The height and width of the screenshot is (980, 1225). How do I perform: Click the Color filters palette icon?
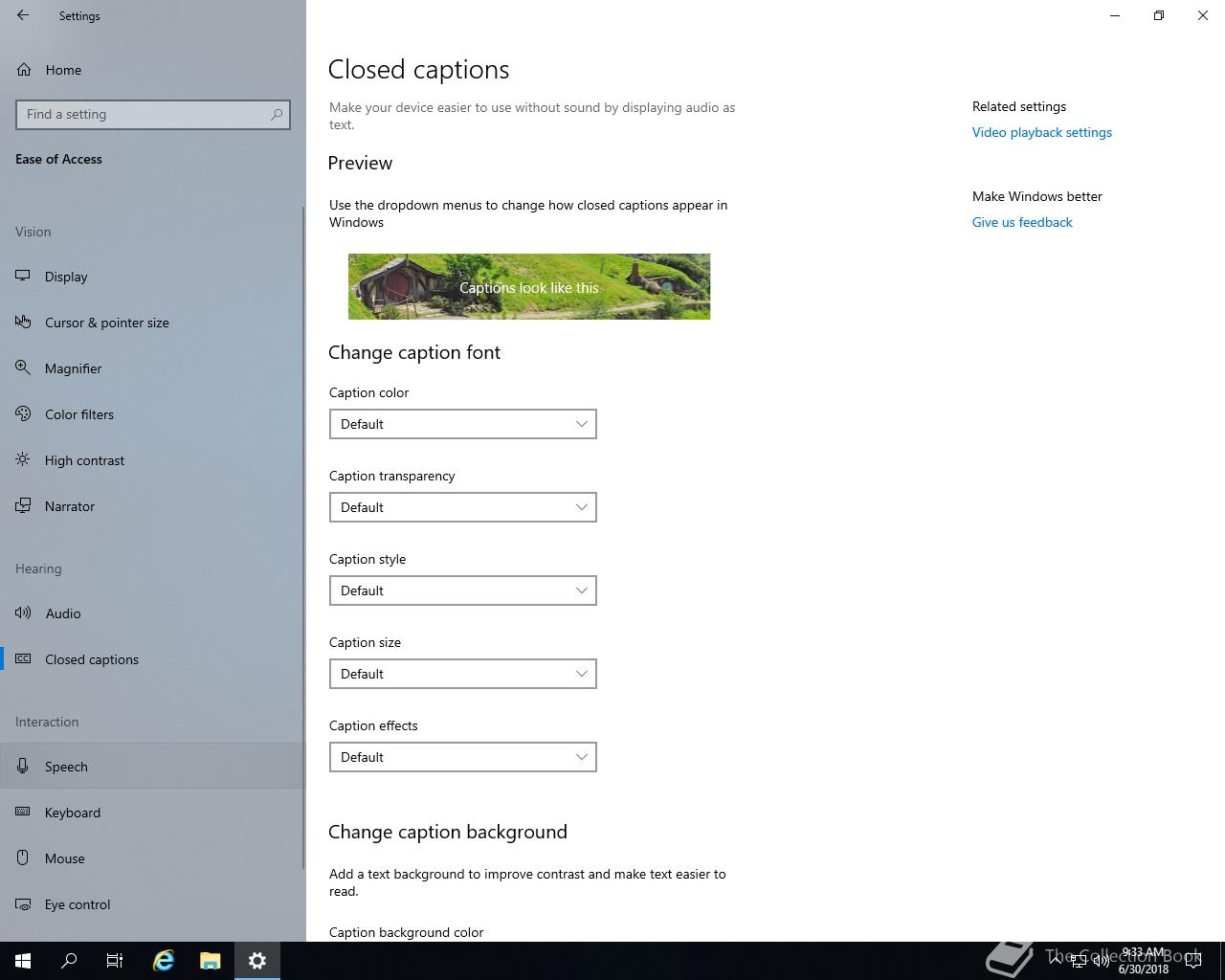(23, 414)
